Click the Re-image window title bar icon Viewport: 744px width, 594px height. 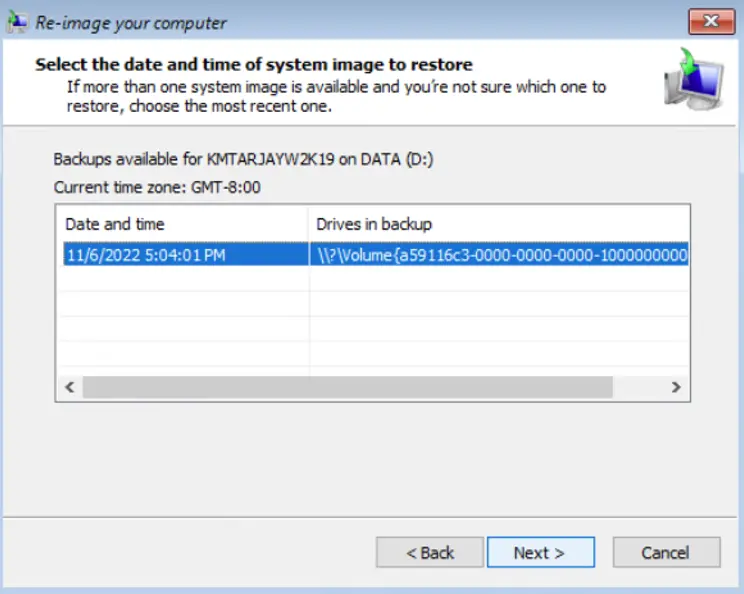(x=17, y=22)
